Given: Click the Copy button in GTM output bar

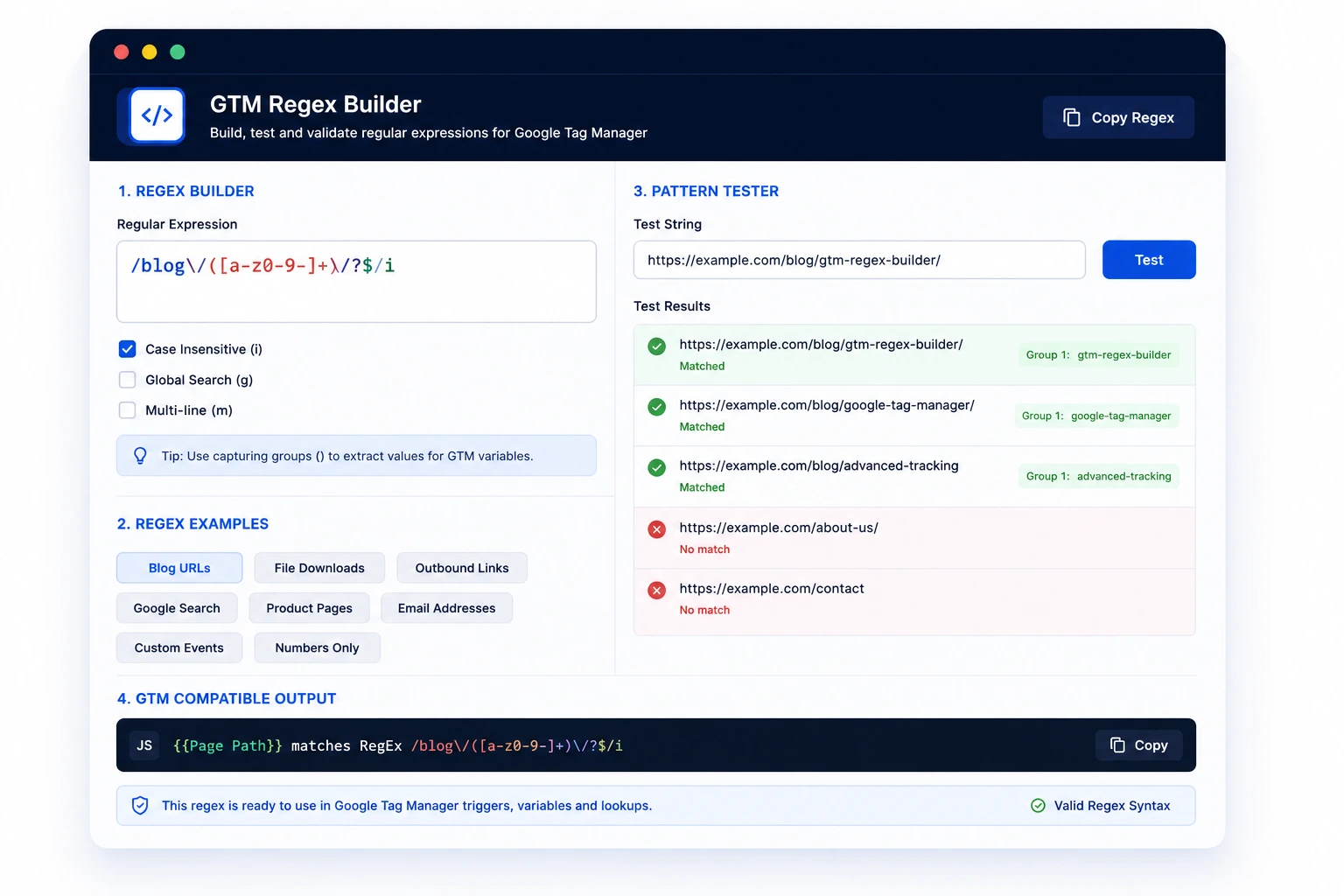Looking at the screenshot, I should point(1138,745).
